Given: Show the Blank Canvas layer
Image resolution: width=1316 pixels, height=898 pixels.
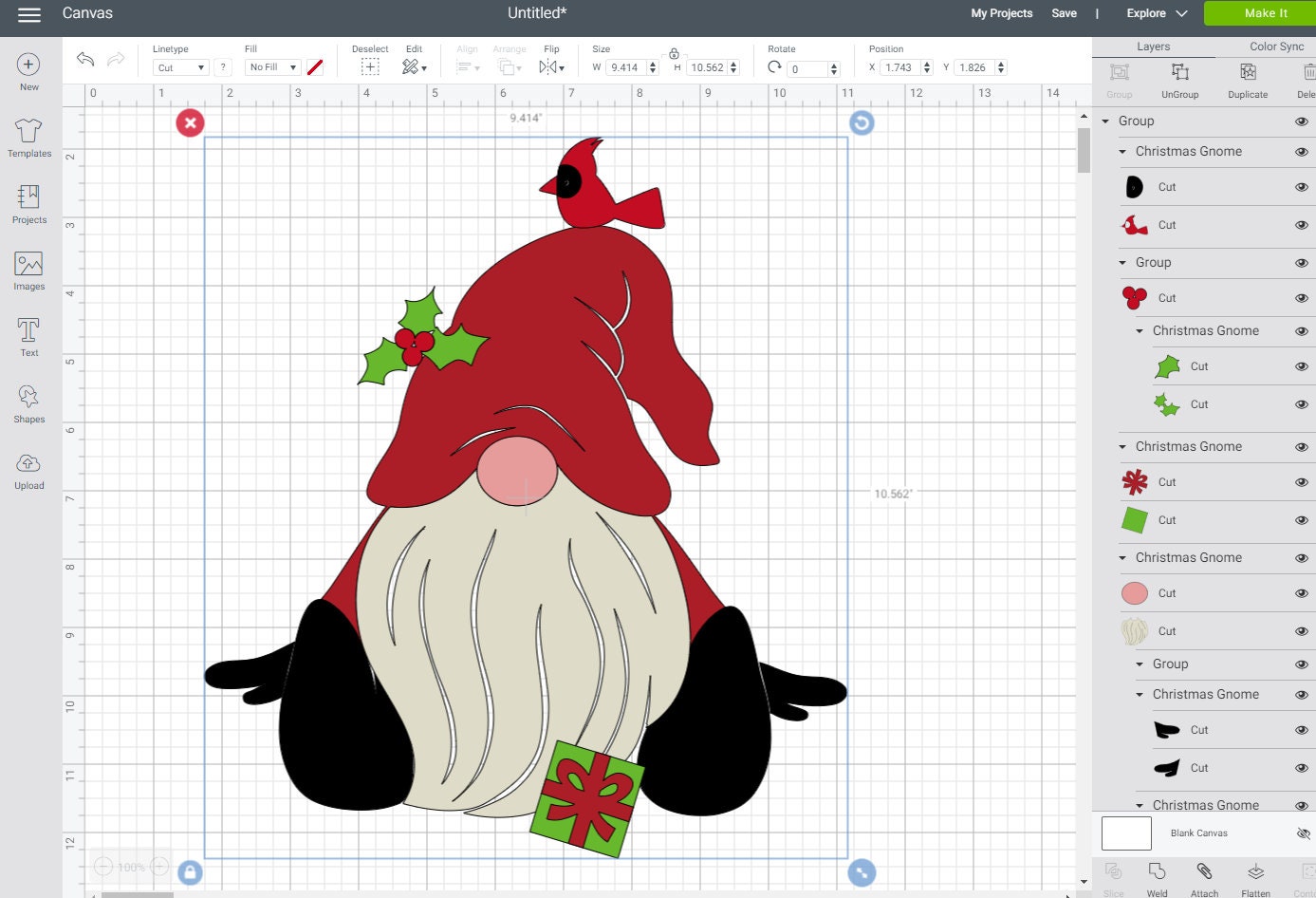Looking at the screenshot, I should 1303,833.
